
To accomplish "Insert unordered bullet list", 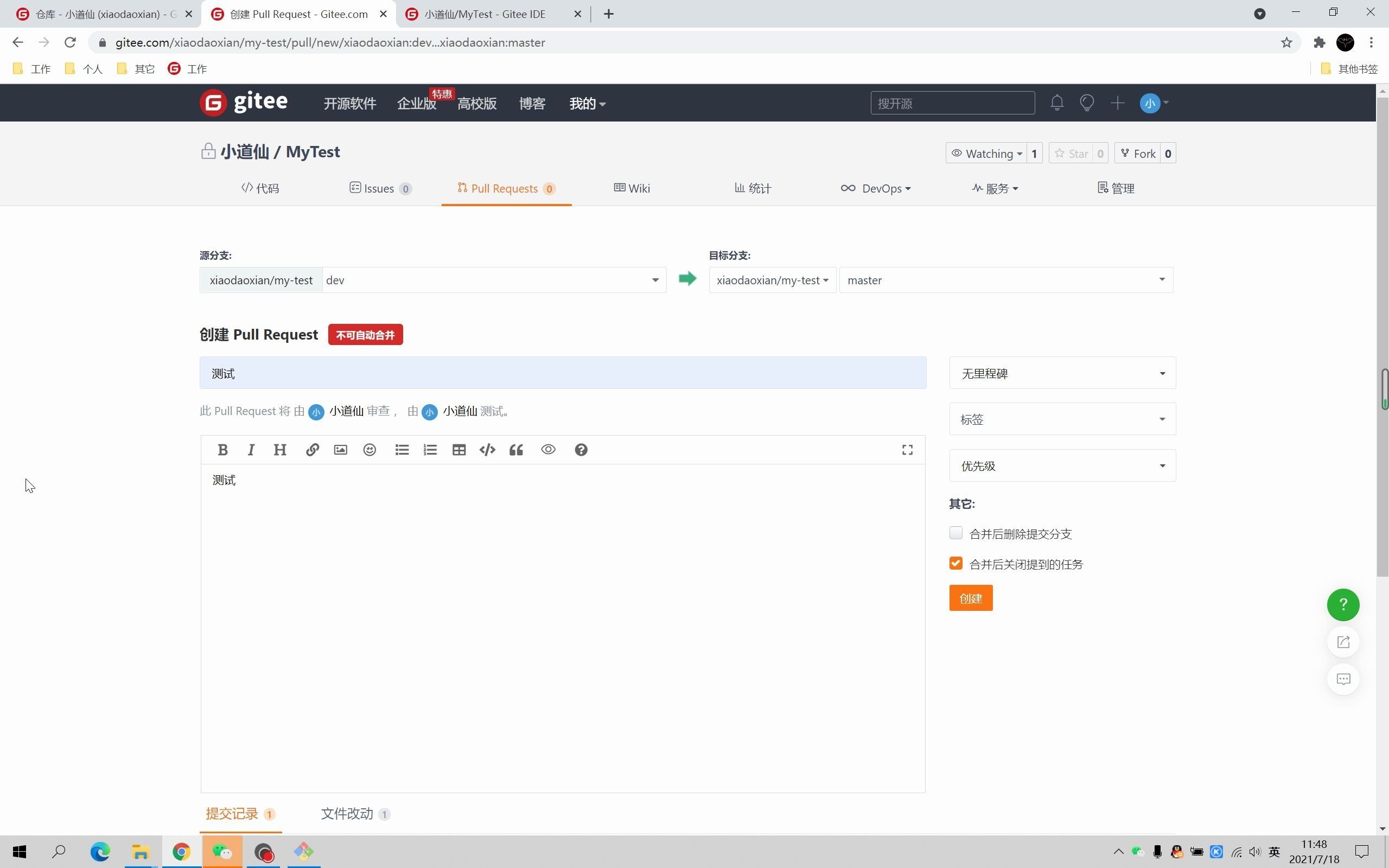I will tap(402, 450).
